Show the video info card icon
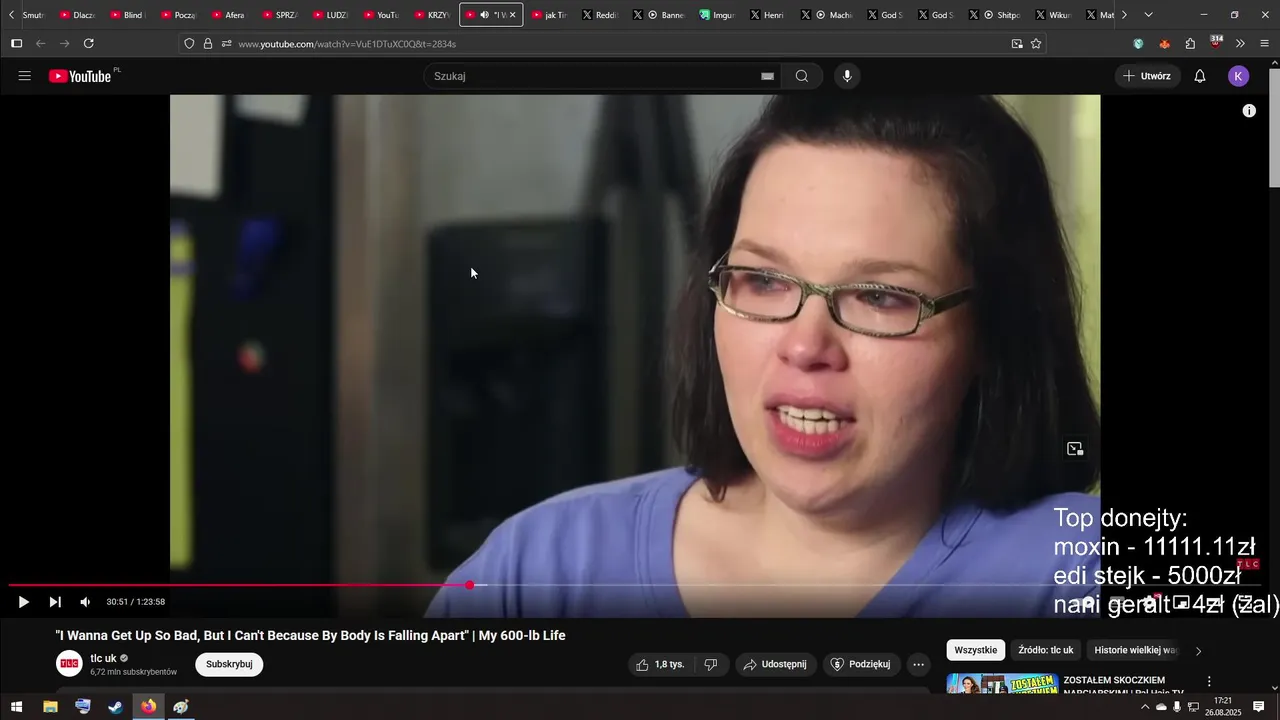Viewport: 1280px width, 720px height. coord(1249,111)
